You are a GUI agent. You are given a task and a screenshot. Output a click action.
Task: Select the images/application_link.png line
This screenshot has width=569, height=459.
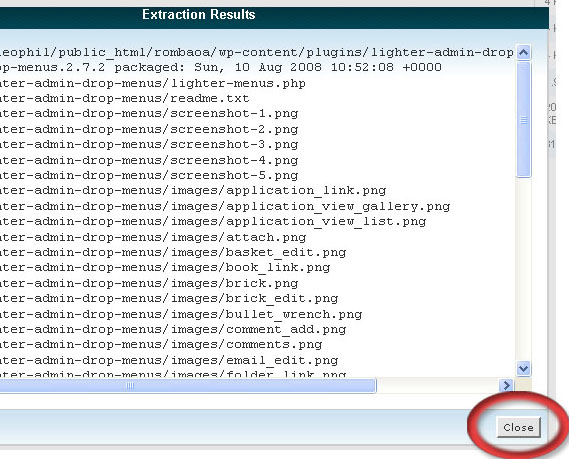pyautogui.click(x=193, y=190)
